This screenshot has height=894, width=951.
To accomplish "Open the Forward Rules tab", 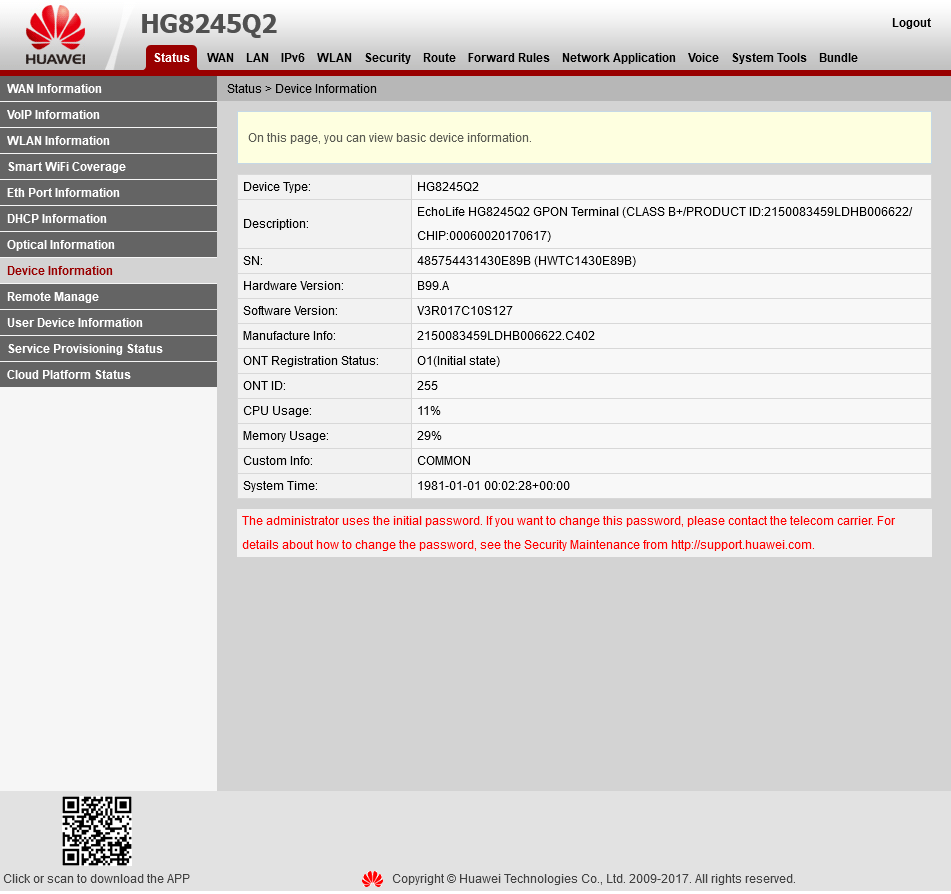I will pos(508,58).
